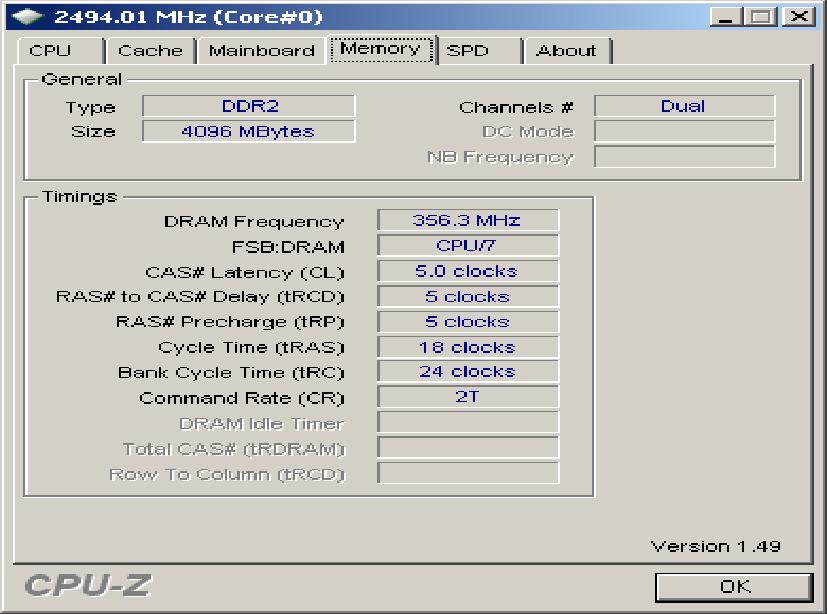Click the 4096 MBytes size field
The image size is (827, 614).
tap(249, 131)
